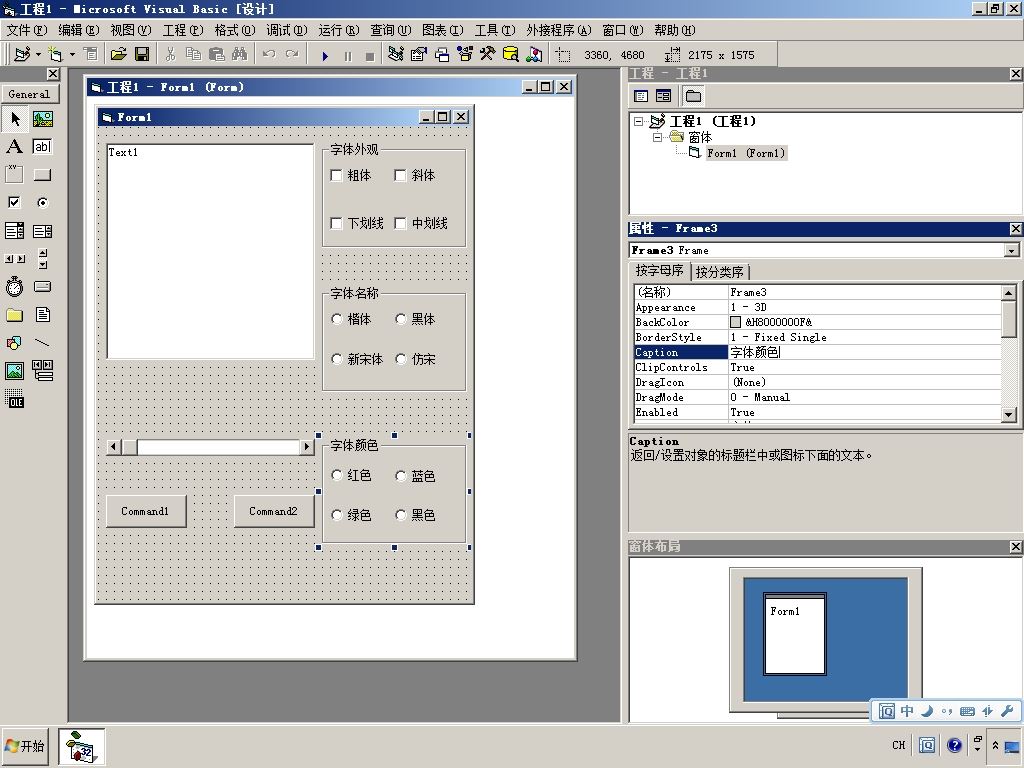Select the TextBox tool in toolbox

42,146
